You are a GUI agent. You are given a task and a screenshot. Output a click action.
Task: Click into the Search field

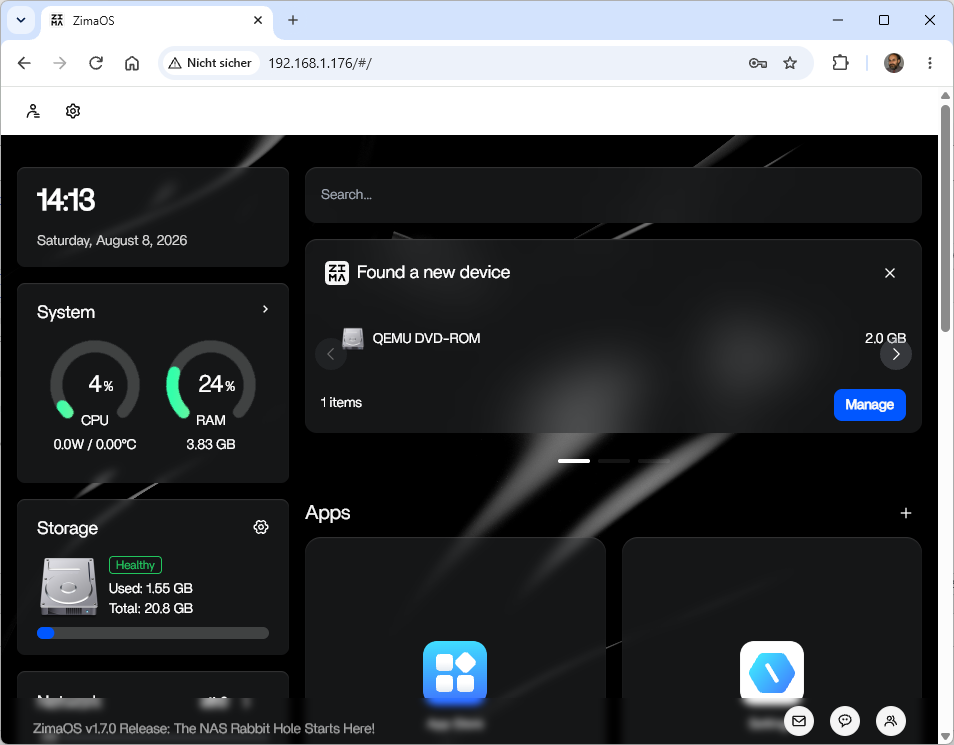coord(613,195)
